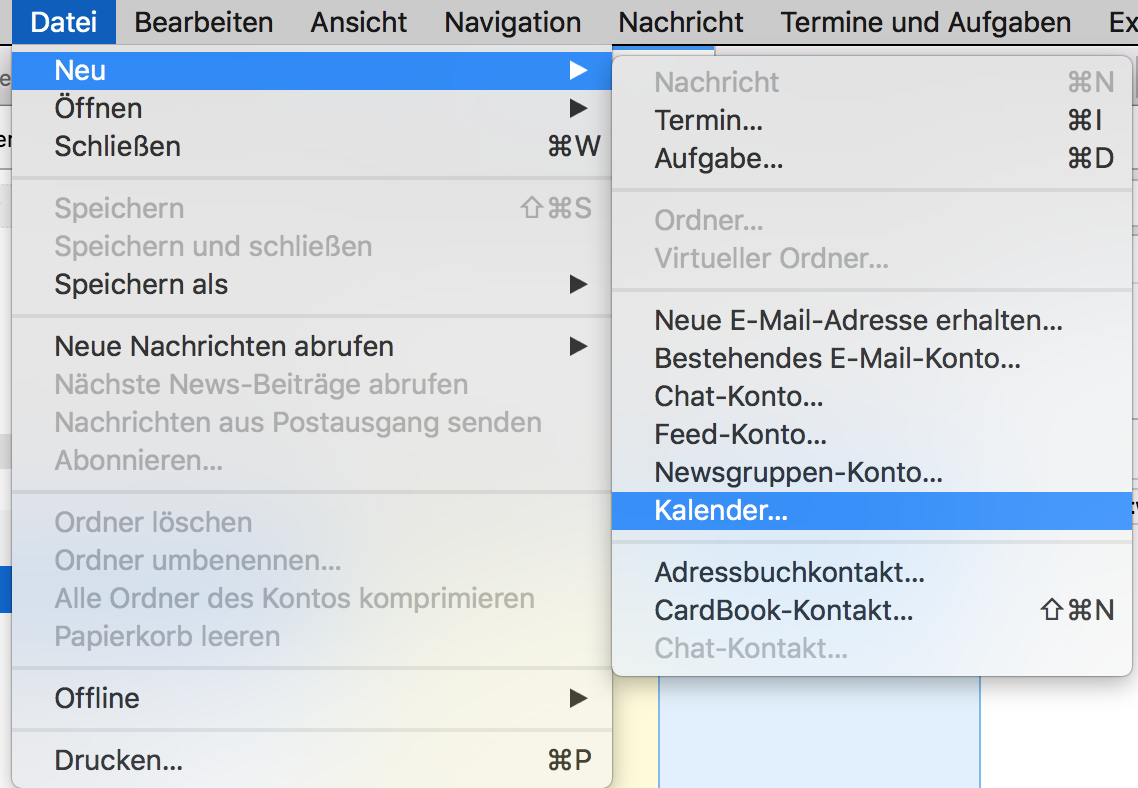Viewport: 1138px width, 788px height.
Task: Expand Neue Nachrichten abrufen submenu
Action: (224, 347)
